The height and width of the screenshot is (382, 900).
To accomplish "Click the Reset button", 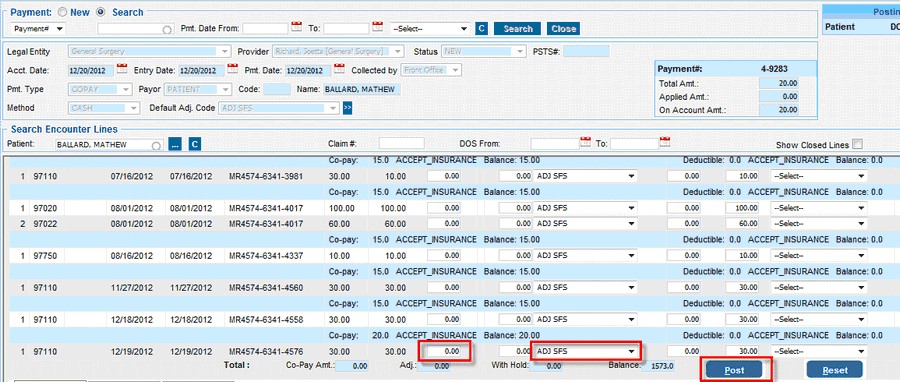I will point(835,370).
